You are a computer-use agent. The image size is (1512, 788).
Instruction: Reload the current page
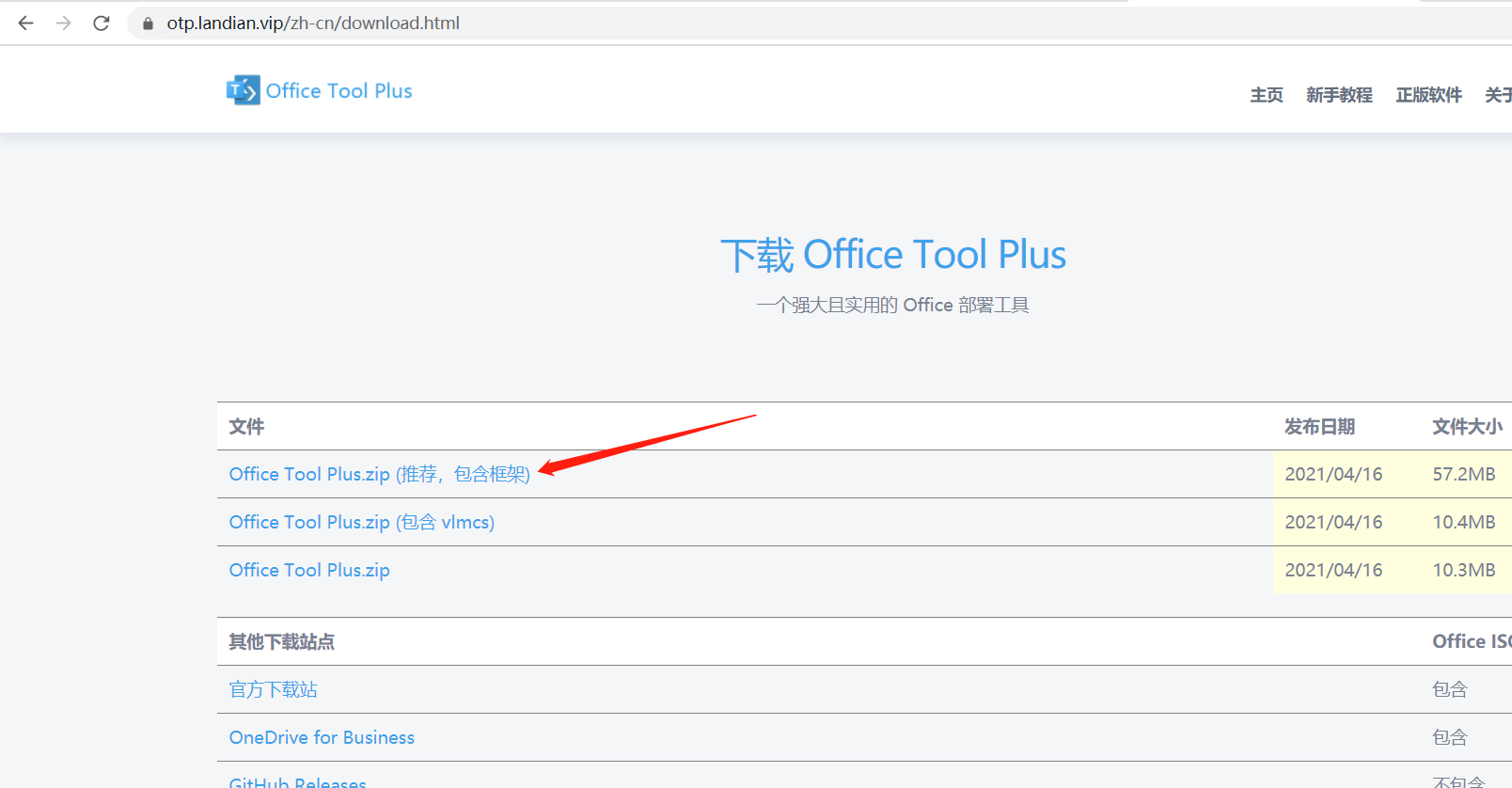102,24
